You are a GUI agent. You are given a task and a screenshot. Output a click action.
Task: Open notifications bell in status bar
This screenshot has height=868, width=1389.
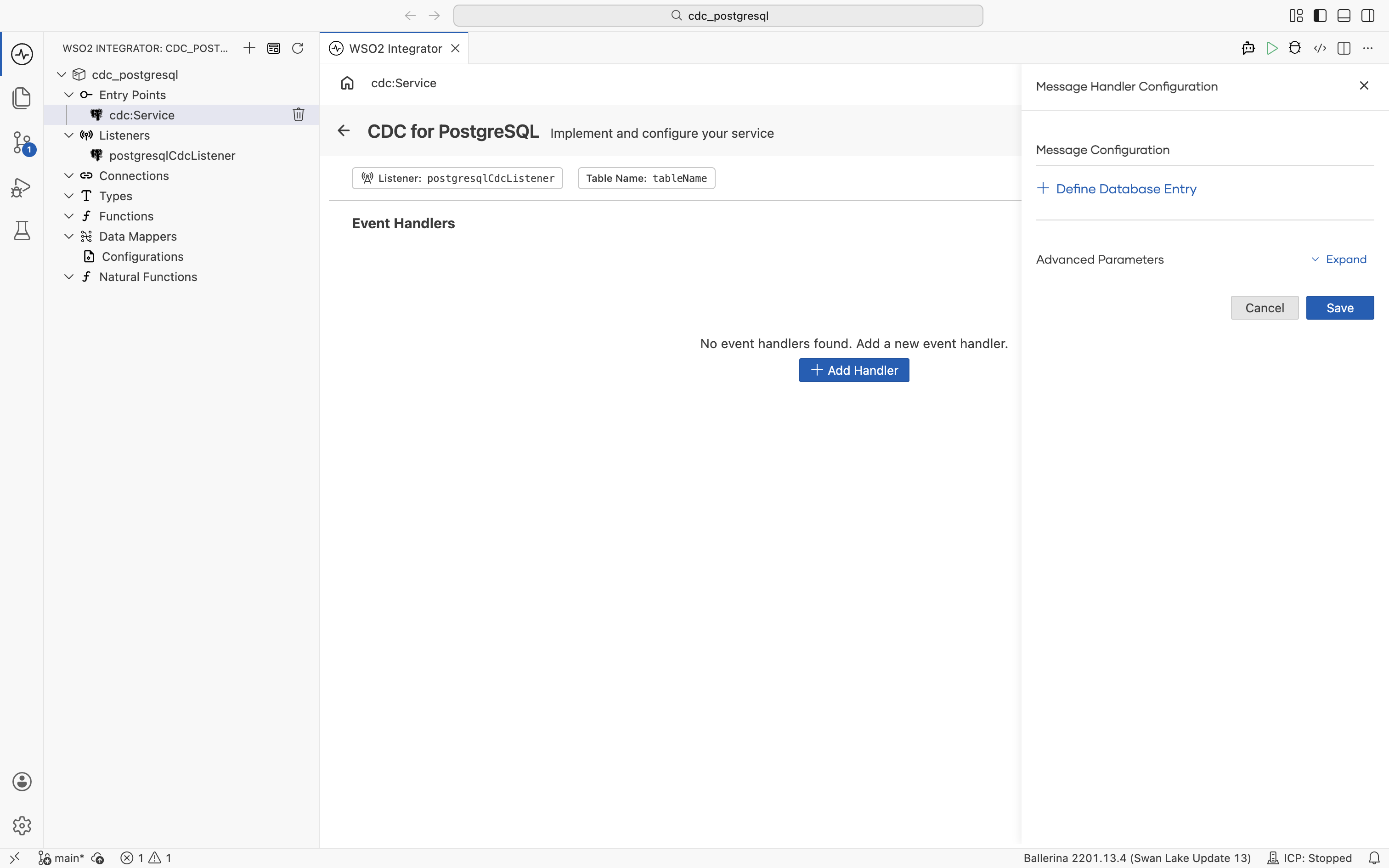1374,858
